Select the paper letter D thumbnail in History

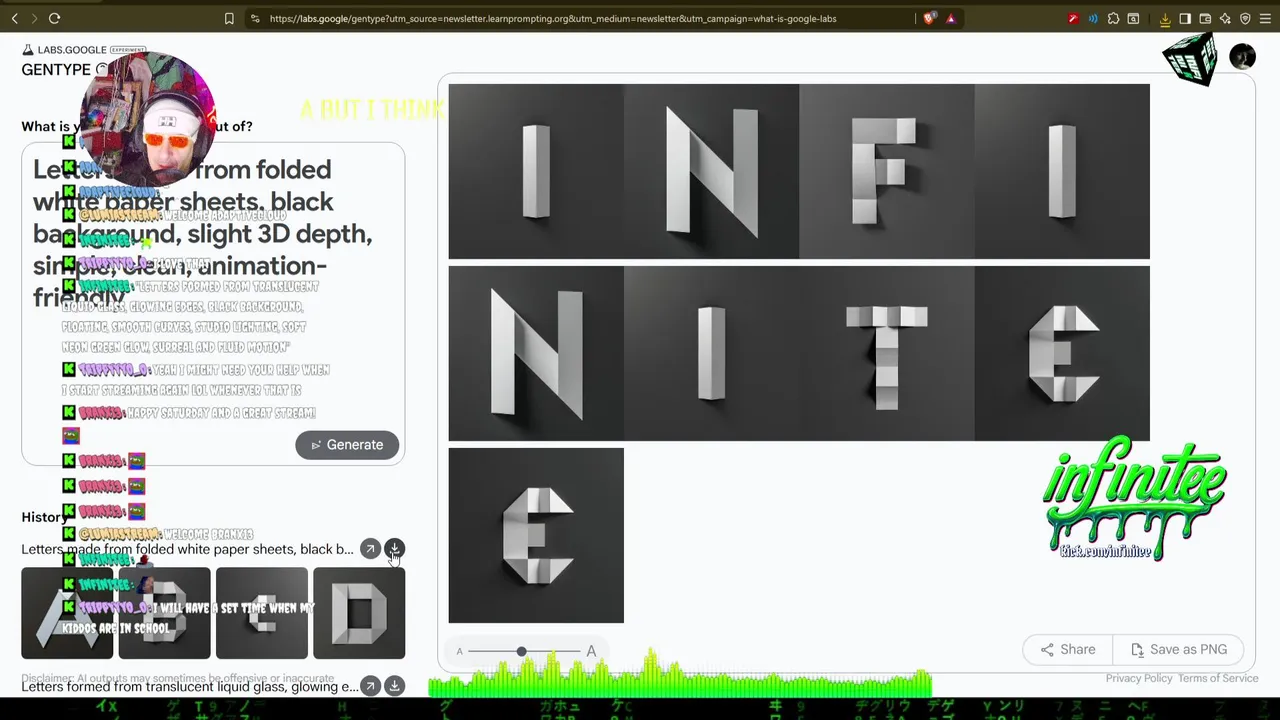click(x=359, y=613)
